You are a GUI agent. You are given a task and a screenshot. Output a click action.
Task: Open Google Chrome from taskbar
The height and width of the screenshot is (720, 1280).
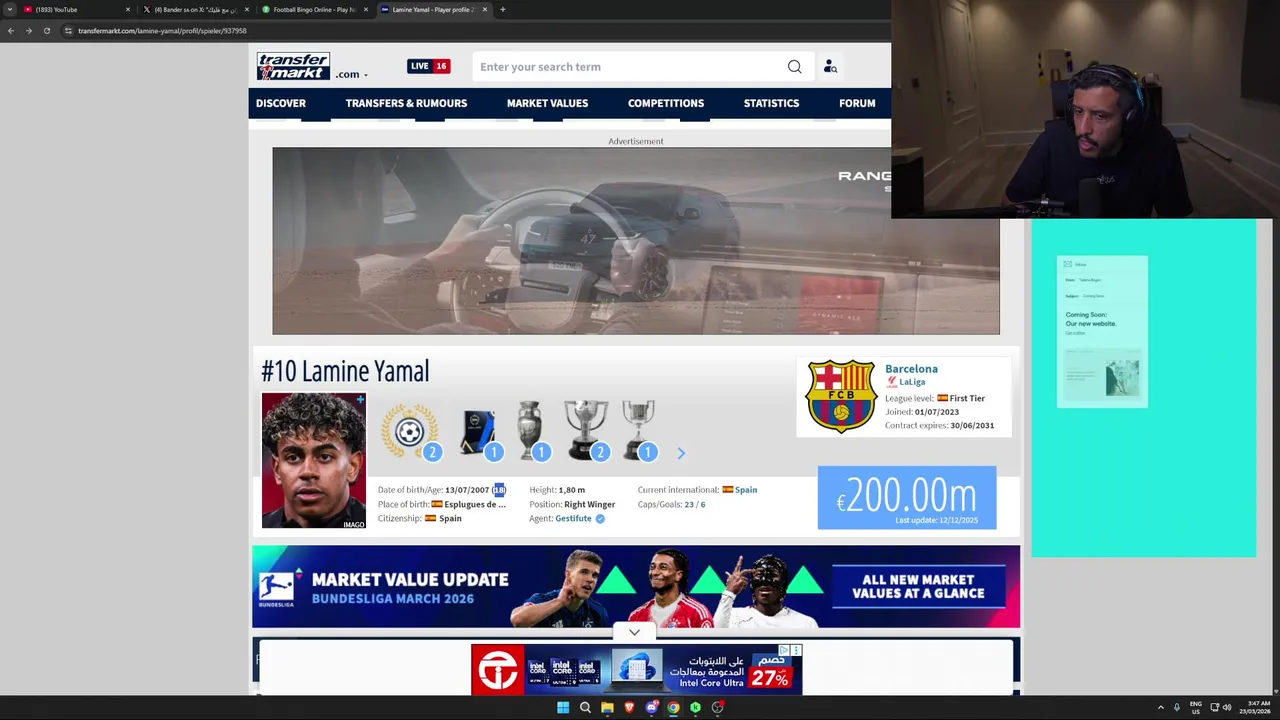[673, 707]
